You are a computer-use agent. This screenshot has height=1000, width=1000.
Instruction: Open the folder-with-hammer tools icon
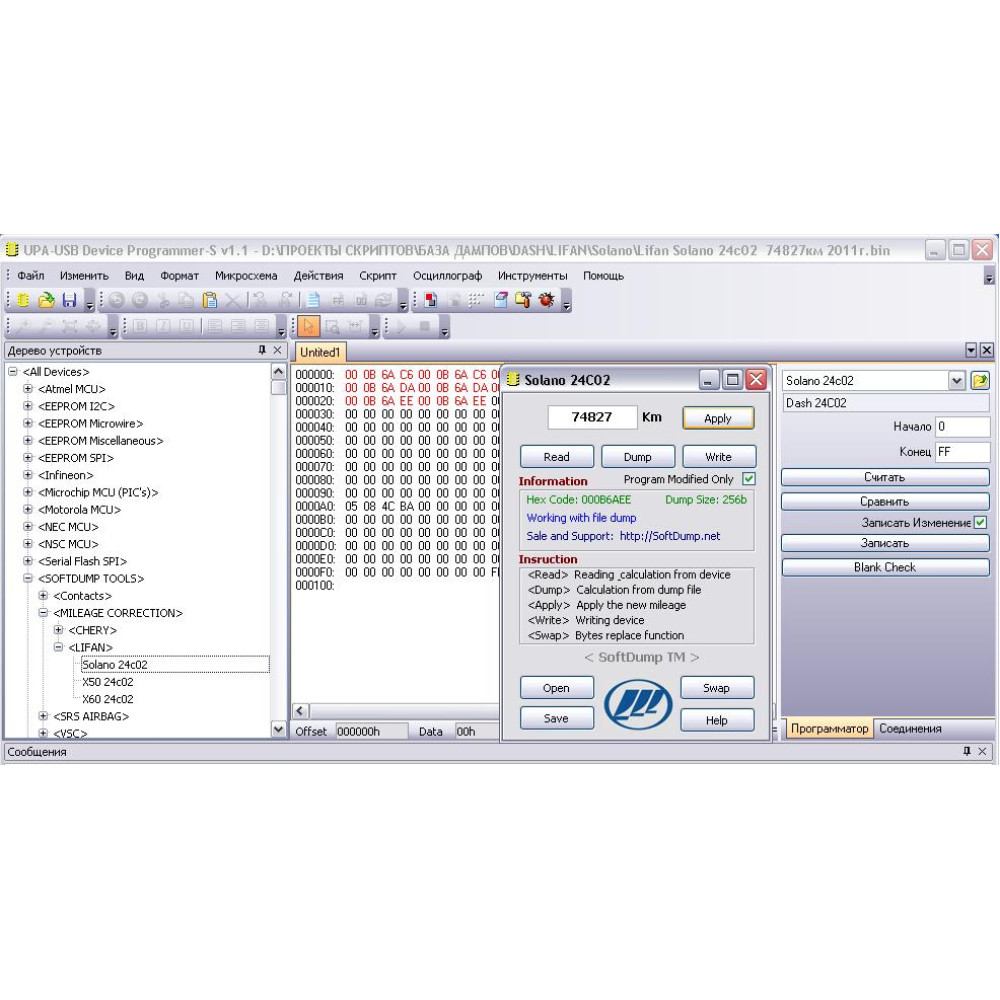click(524, 300)
